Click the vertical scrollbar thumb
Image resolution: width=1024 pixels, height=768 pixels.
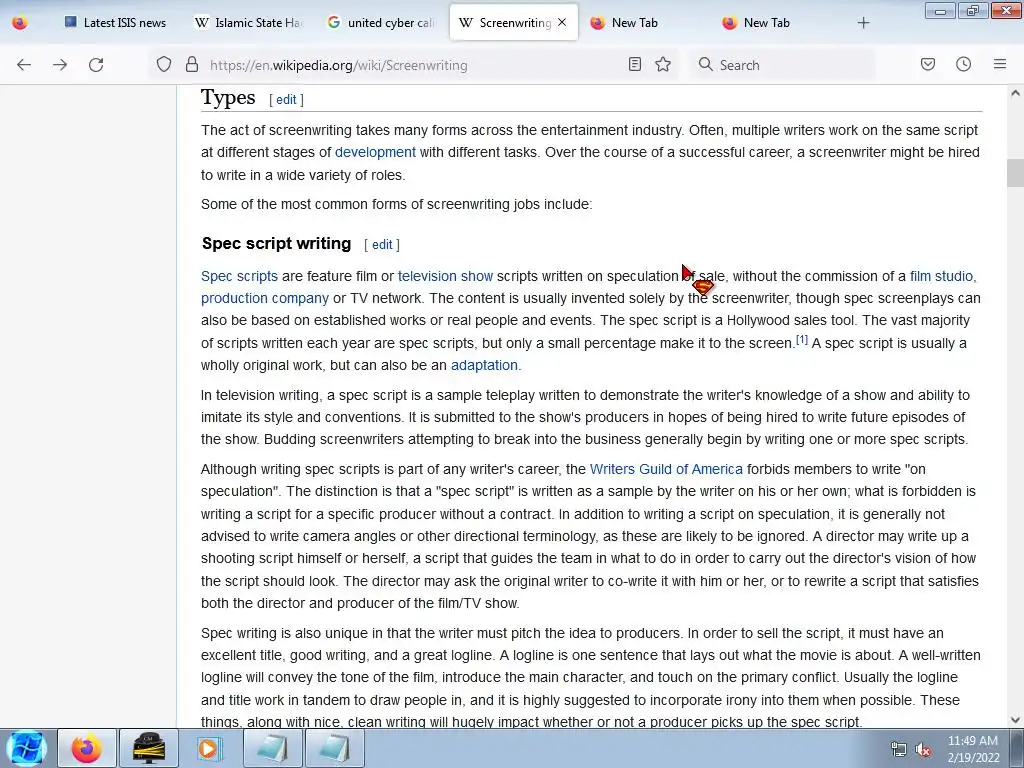1015,172
